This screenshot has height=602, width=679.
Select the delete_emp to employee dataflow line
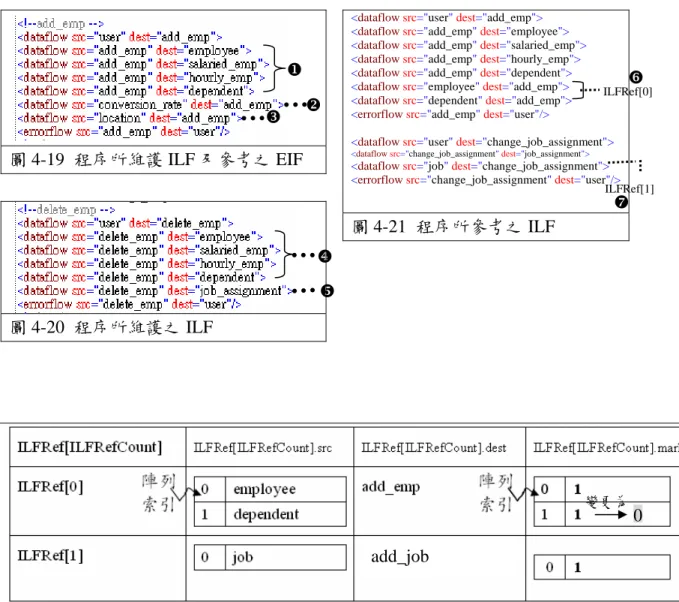(140, 237)
